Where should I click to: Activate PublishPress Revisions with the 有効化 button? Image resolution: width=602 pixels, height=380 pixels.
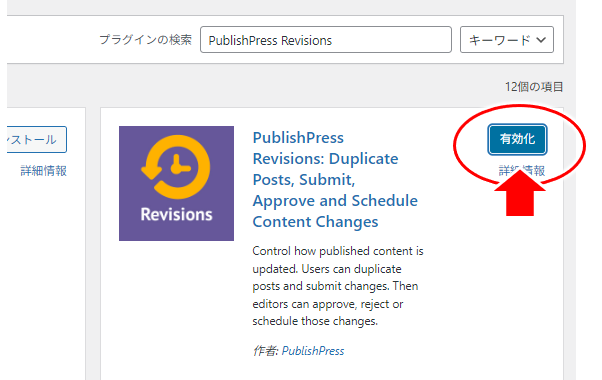[x=517, y=139]
